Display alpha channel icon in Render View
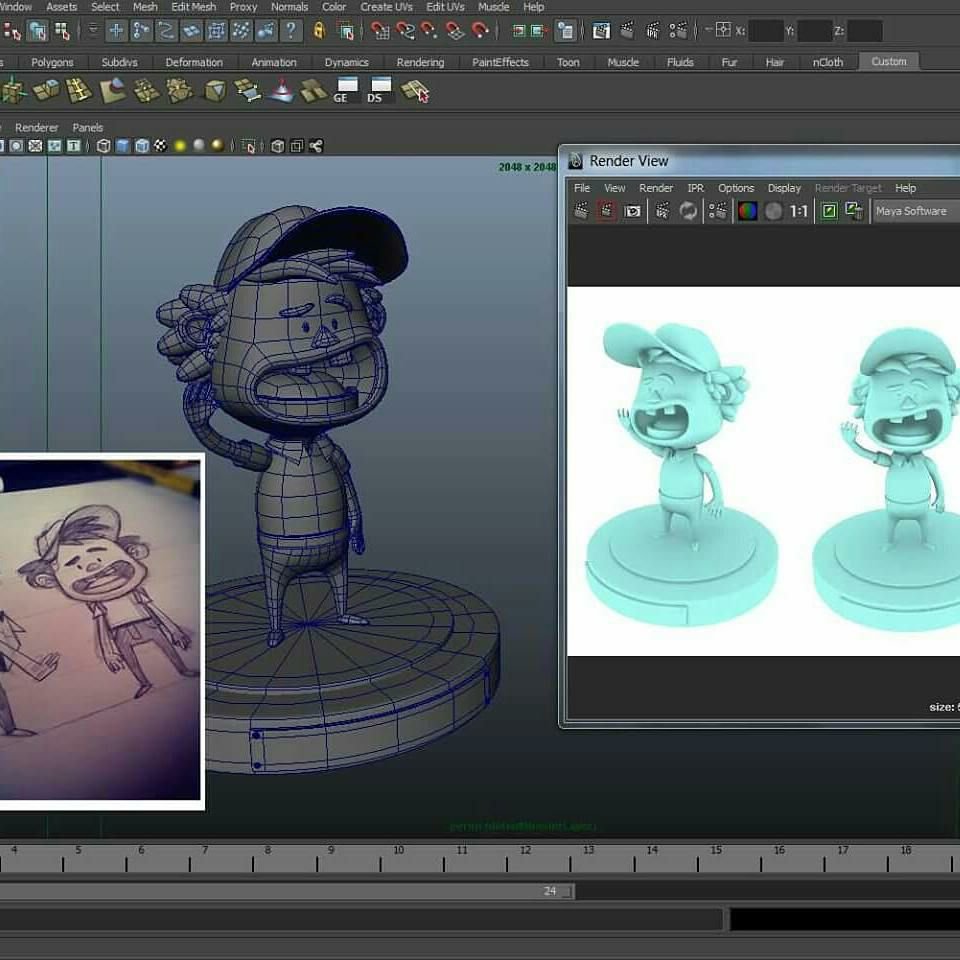Viewport: 960px width, 960px height. (773, 211)
